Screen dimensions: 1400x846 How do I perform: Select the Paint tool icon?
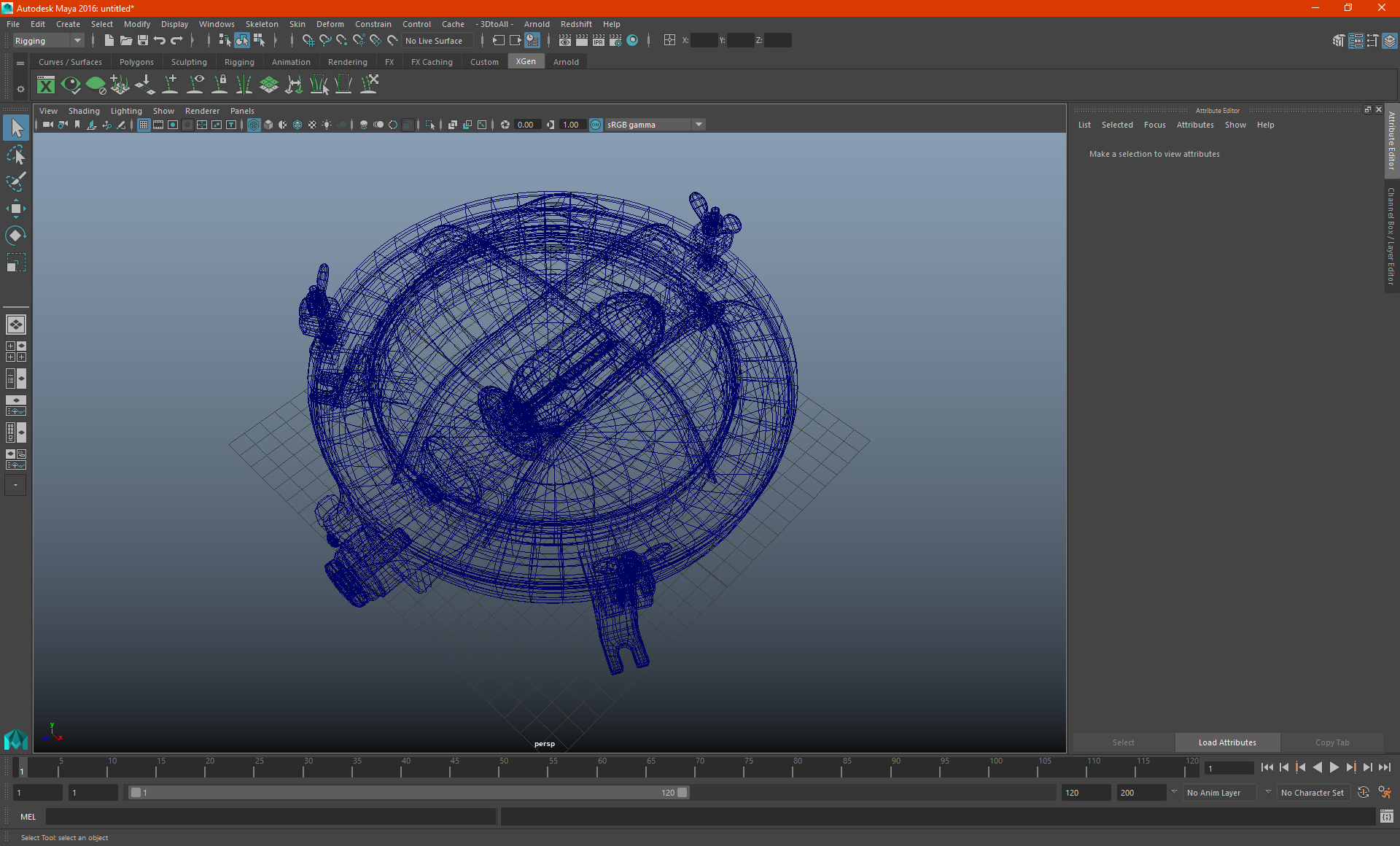(16, 181)
